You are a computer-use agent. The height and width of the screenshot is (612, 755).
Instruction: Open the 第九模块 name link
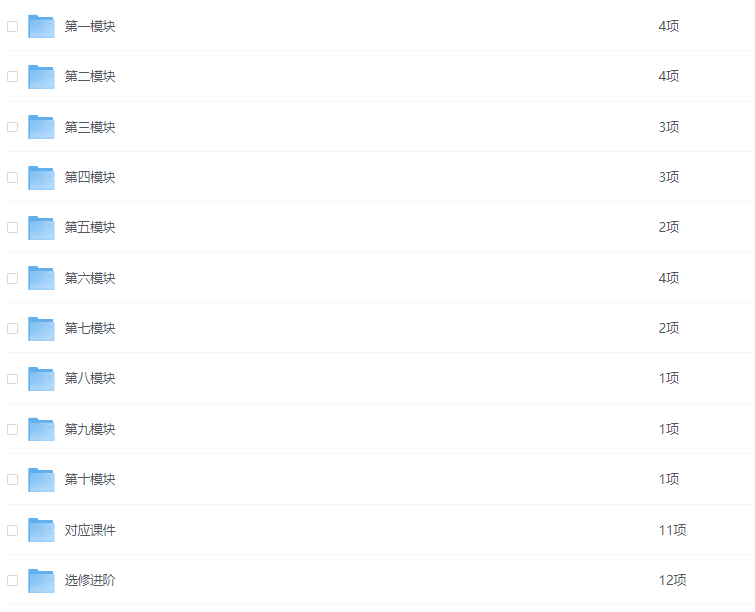90,429
